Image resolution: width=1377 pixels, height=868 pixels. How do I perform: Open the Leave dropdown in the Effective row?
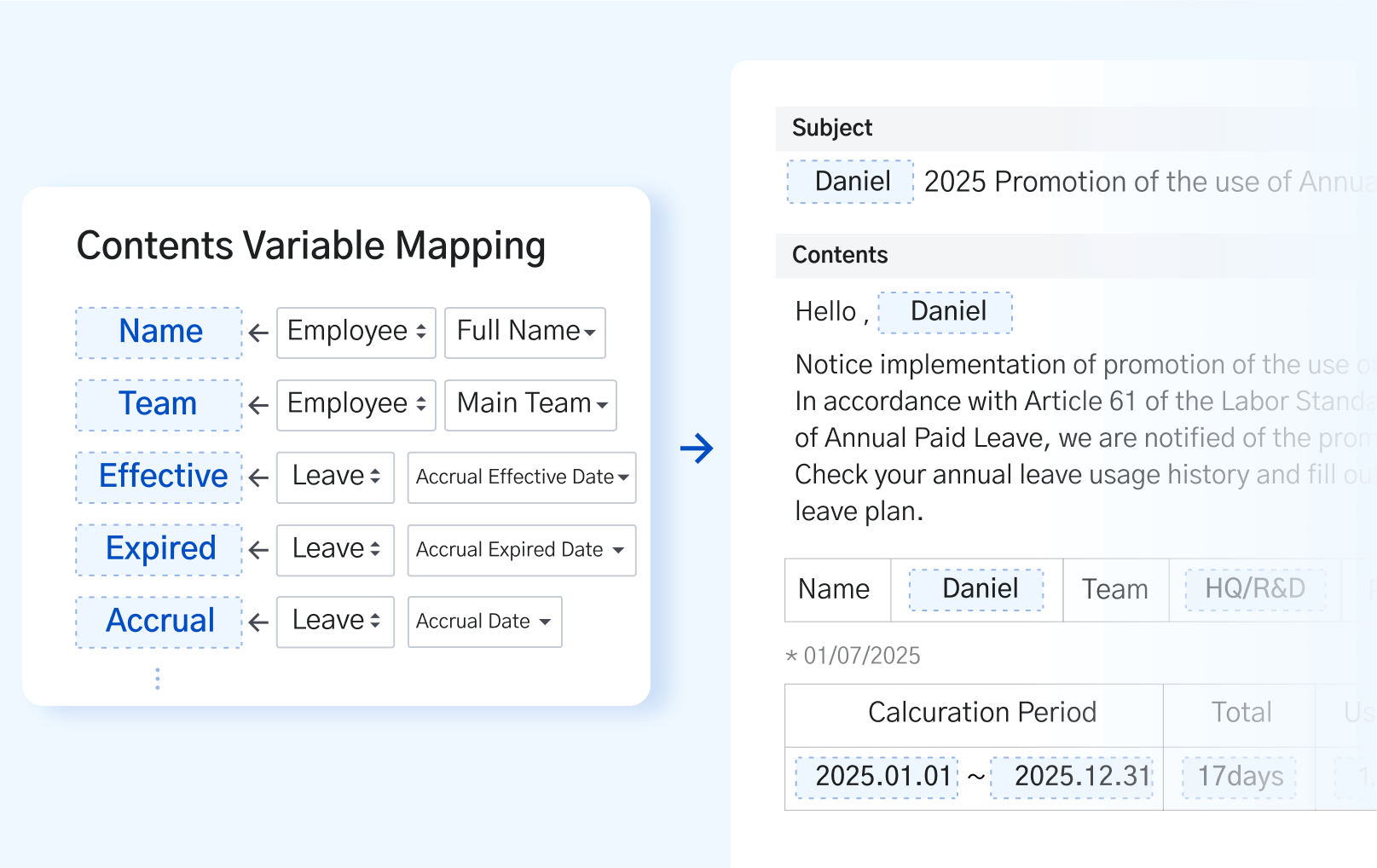tap(335, 477)
